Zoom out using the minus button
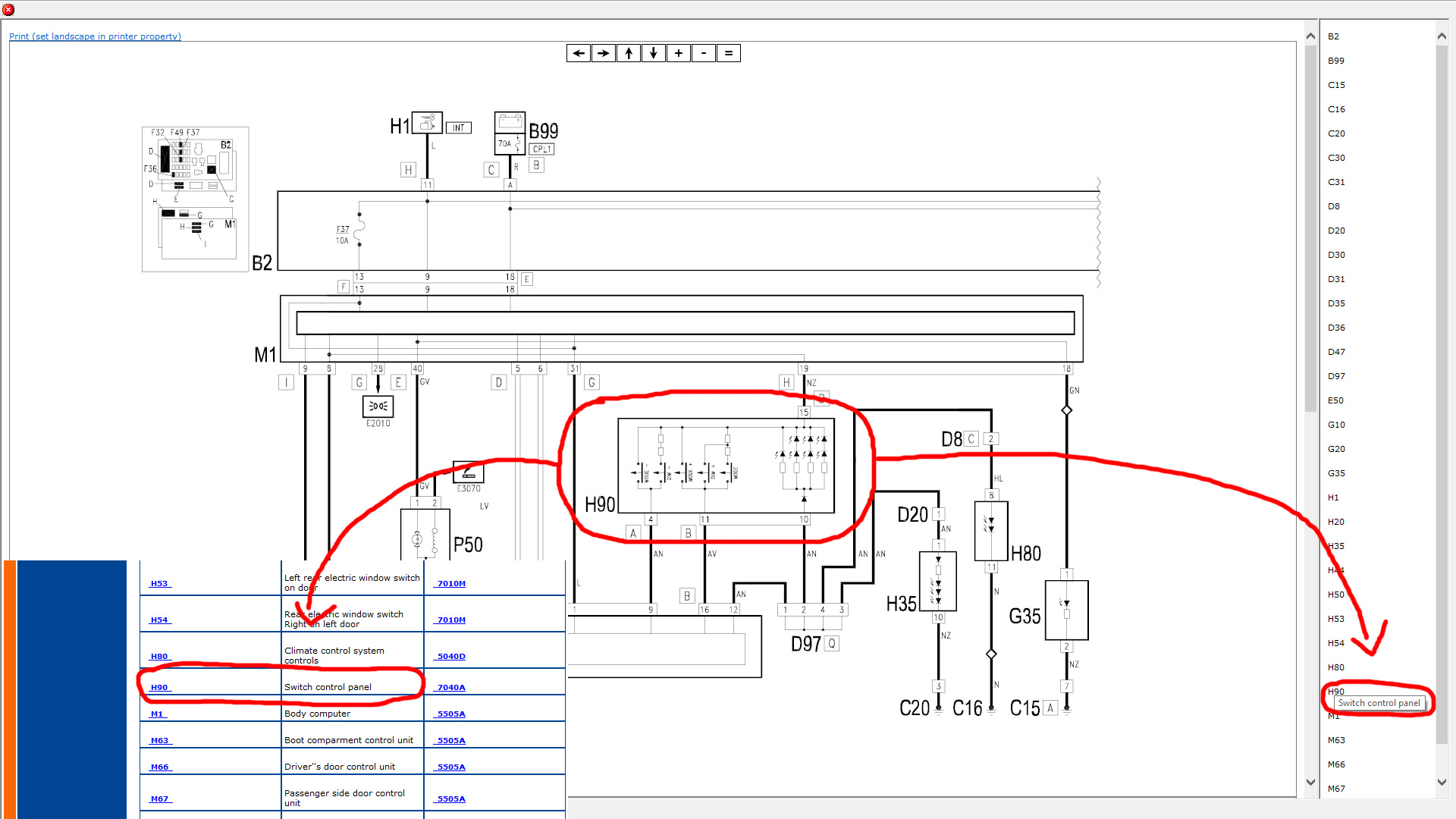Viewport: 1456px width, 819px height. (704, 53)
